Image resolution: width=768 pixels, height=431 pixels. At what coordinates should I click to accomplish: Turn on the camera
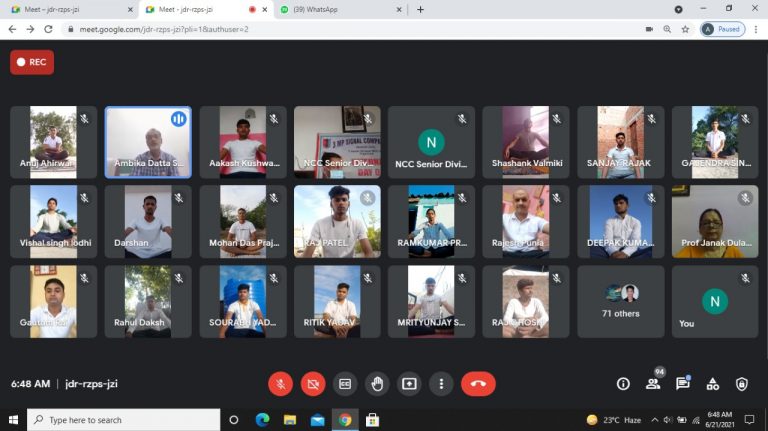313,383
